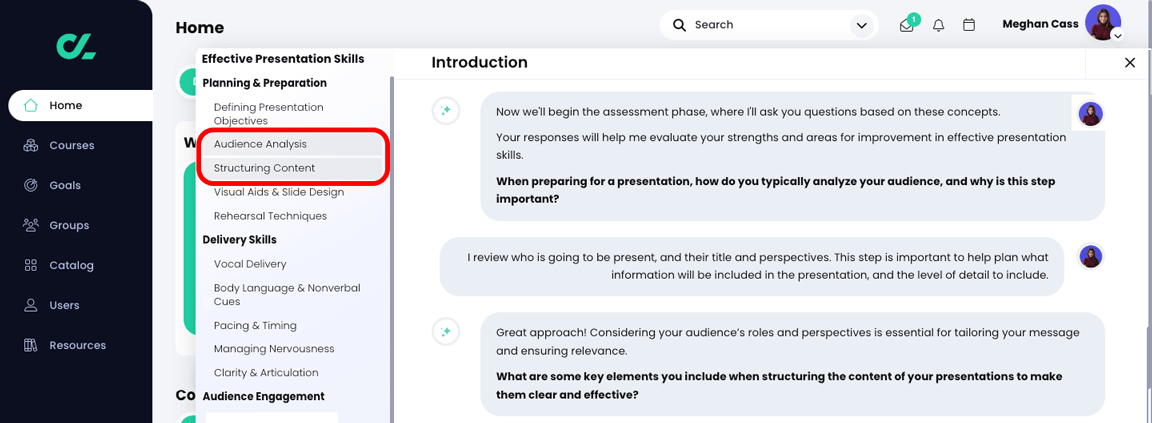Go to Users in the sidebar

(63, 305)
